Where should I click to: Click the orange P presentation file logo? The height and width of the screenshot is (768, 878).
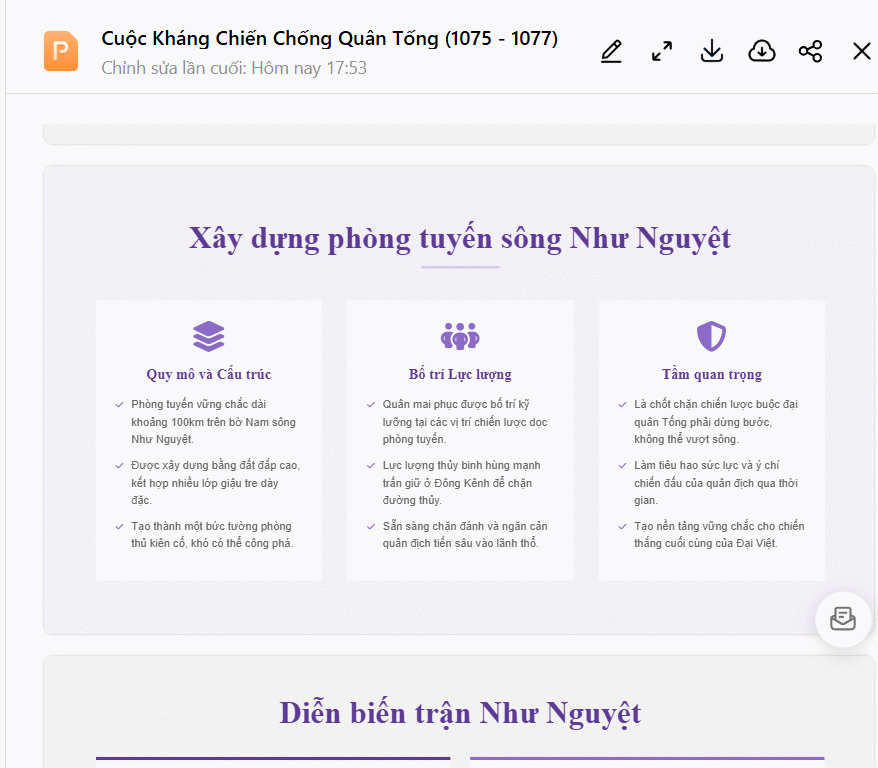point(60,50)
